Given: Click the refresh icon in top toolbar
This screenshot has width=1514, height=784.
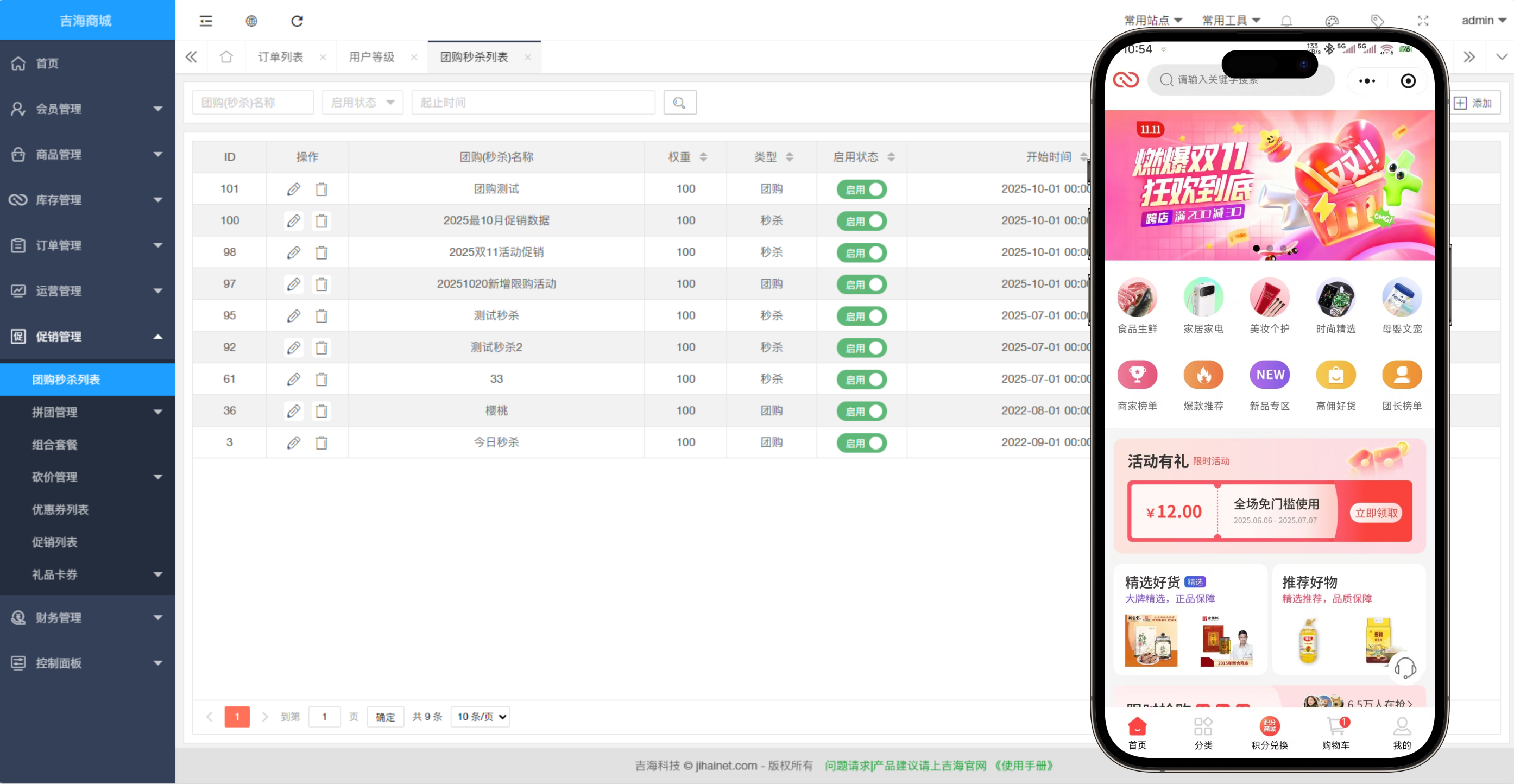Looking at the screenshot, I should [x=297, y=21].
